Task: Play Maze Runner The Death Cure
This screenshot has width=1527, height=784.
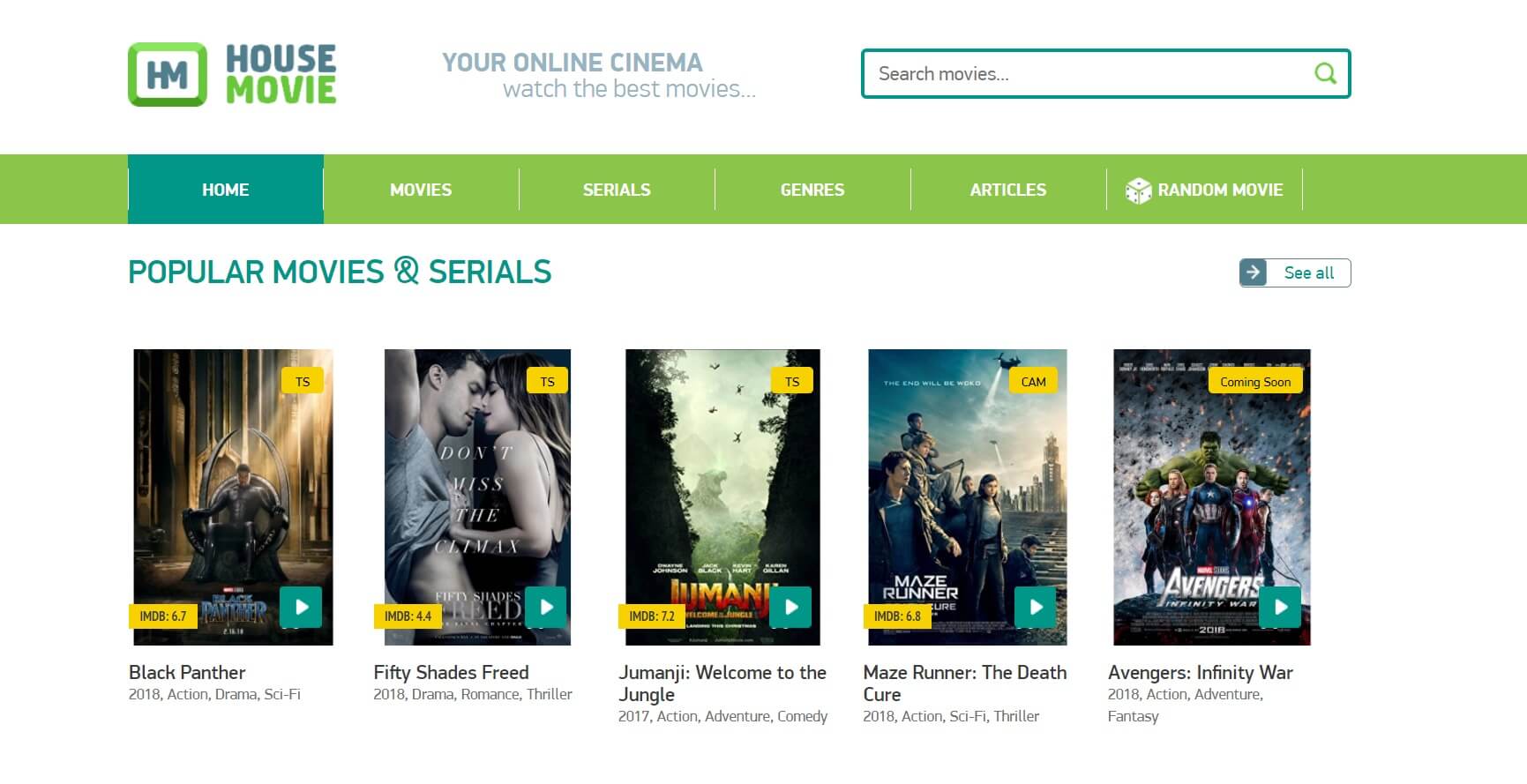Action: pos(1036,607)
